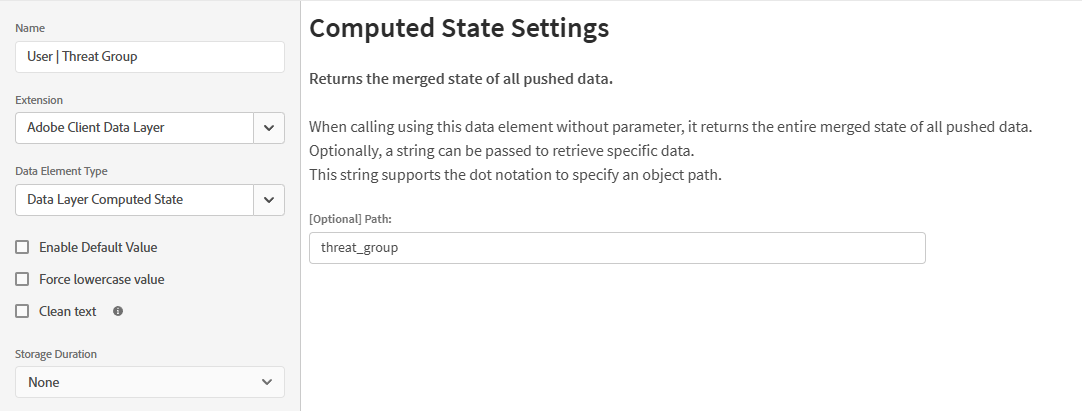Click the Extension field label
The image size is (1082, 411).
pyautogui.click(x=39, y=100)
